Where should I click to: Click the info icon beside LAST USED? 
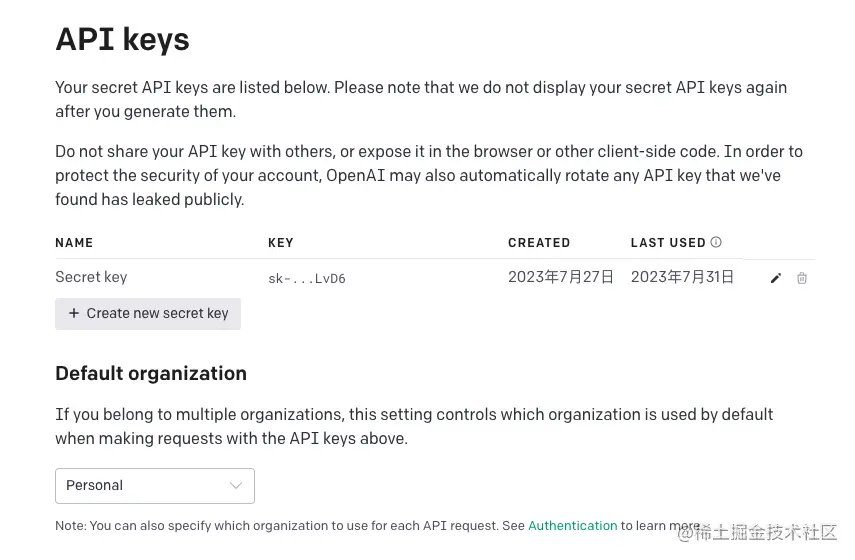[716, 242]
